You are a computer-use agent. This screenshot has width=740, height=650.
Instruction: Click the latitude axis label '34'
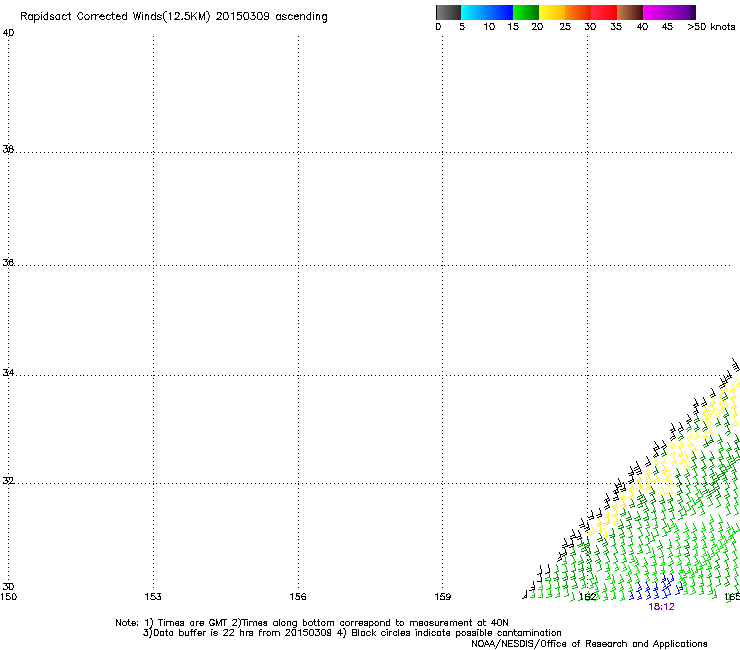click(x=8, y=373)
